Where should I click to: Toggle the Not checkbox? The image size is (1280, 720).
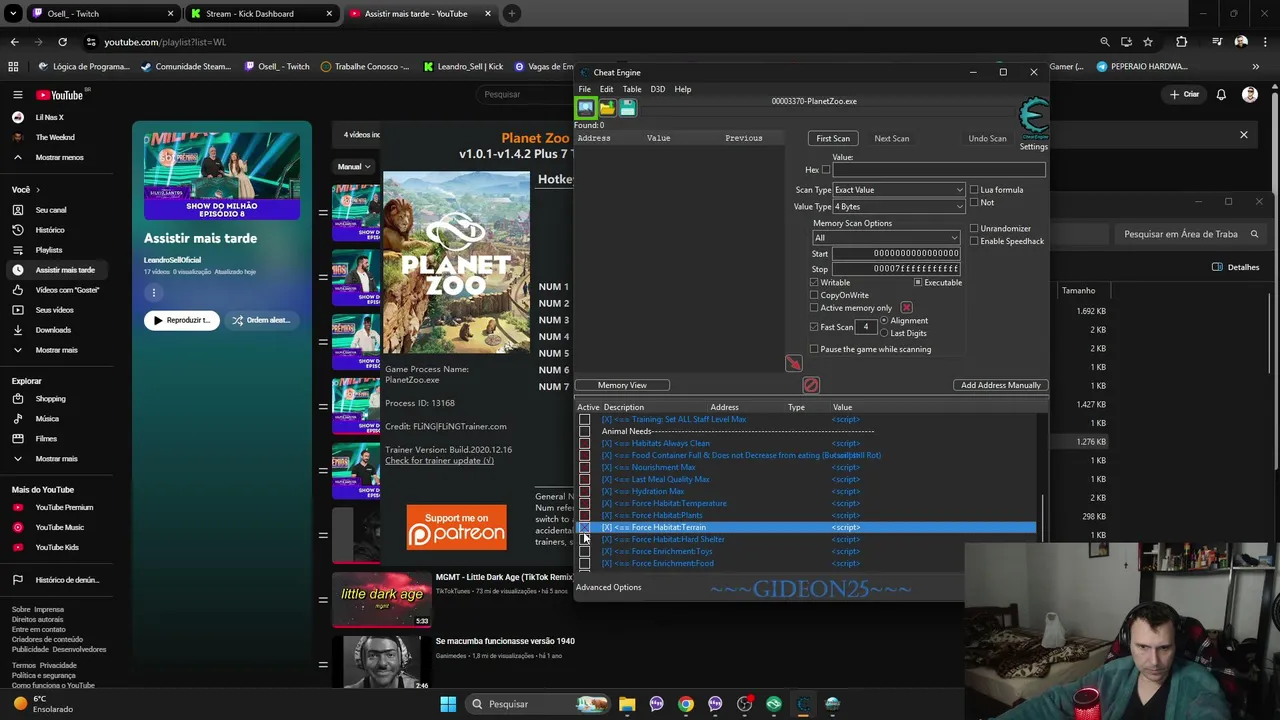pyautogui.click(x=974, y=203)
